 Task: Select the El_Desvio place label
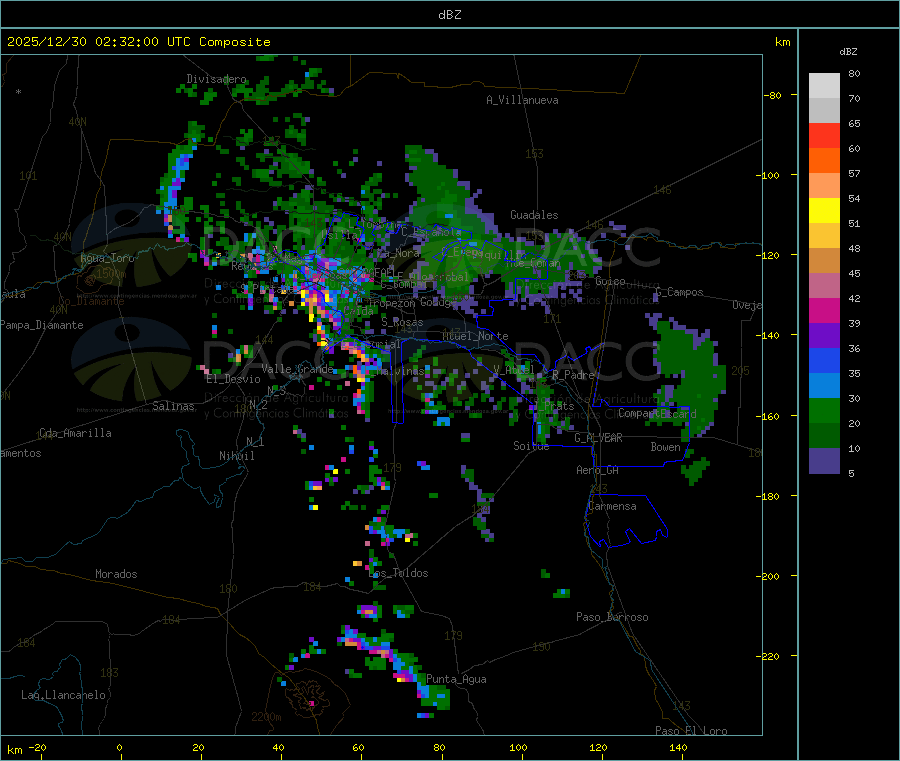tap(233, 379)
